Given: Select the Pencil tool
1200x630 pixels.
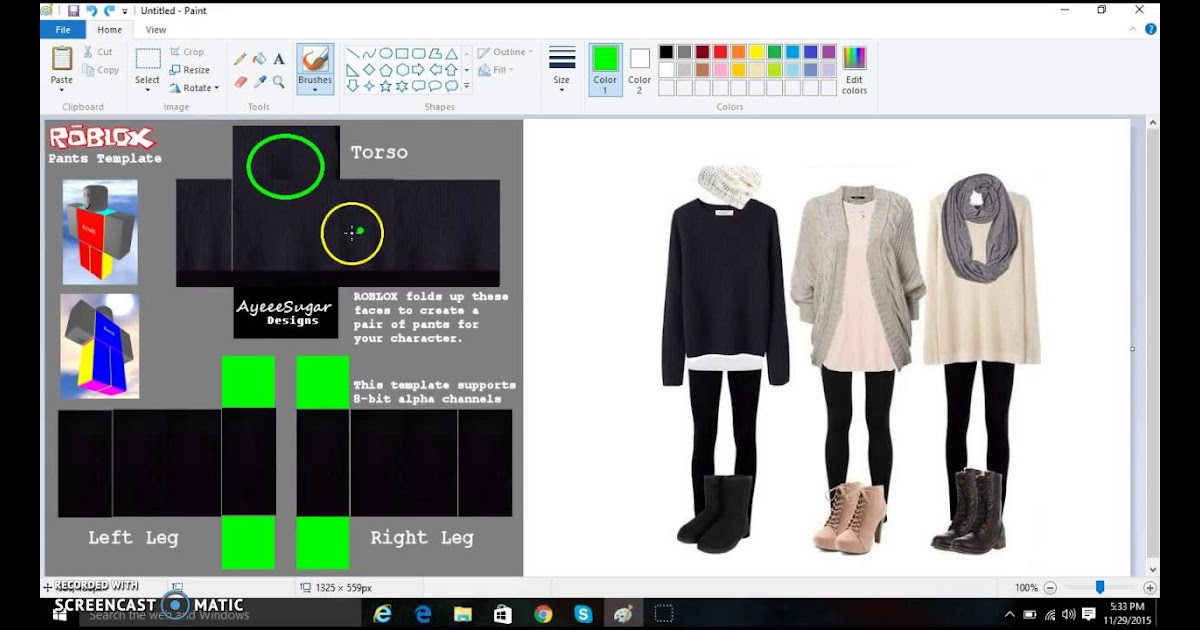Looking at the screenshot, I should click(x=240, y=59).
